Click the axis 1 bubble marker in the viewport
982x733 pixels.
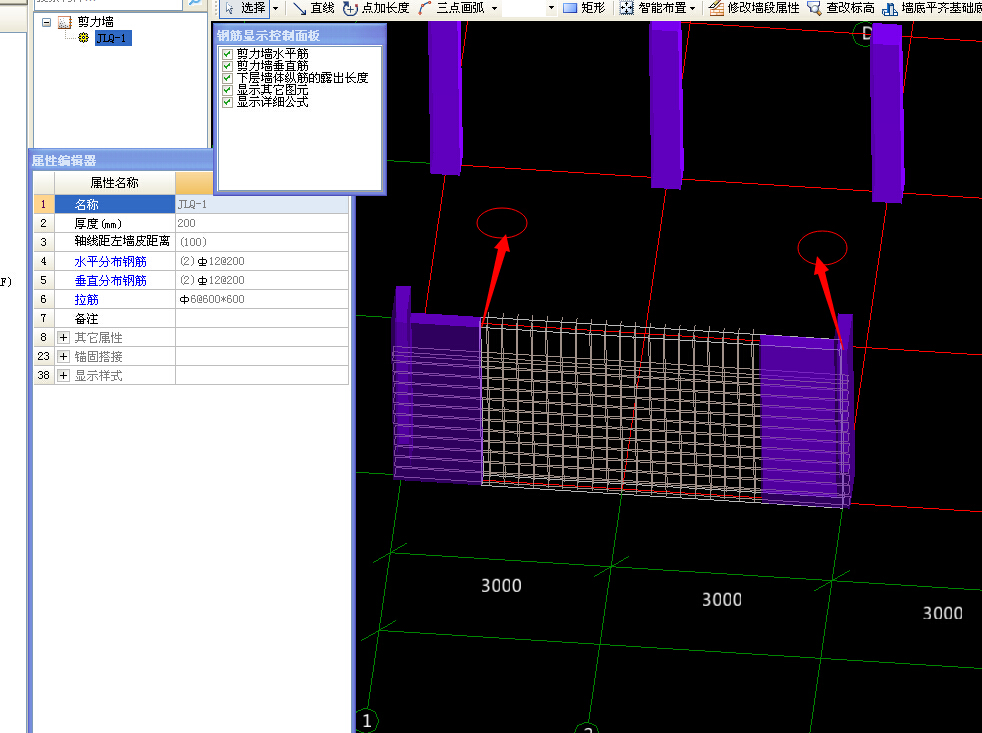367,720
